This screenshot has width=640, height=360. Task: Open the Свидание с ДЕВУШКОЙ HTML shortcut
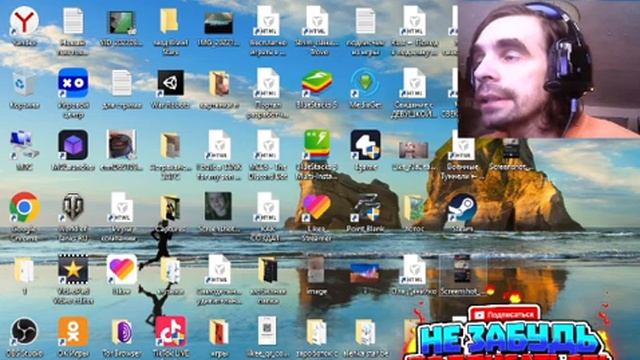click(413, 83)
